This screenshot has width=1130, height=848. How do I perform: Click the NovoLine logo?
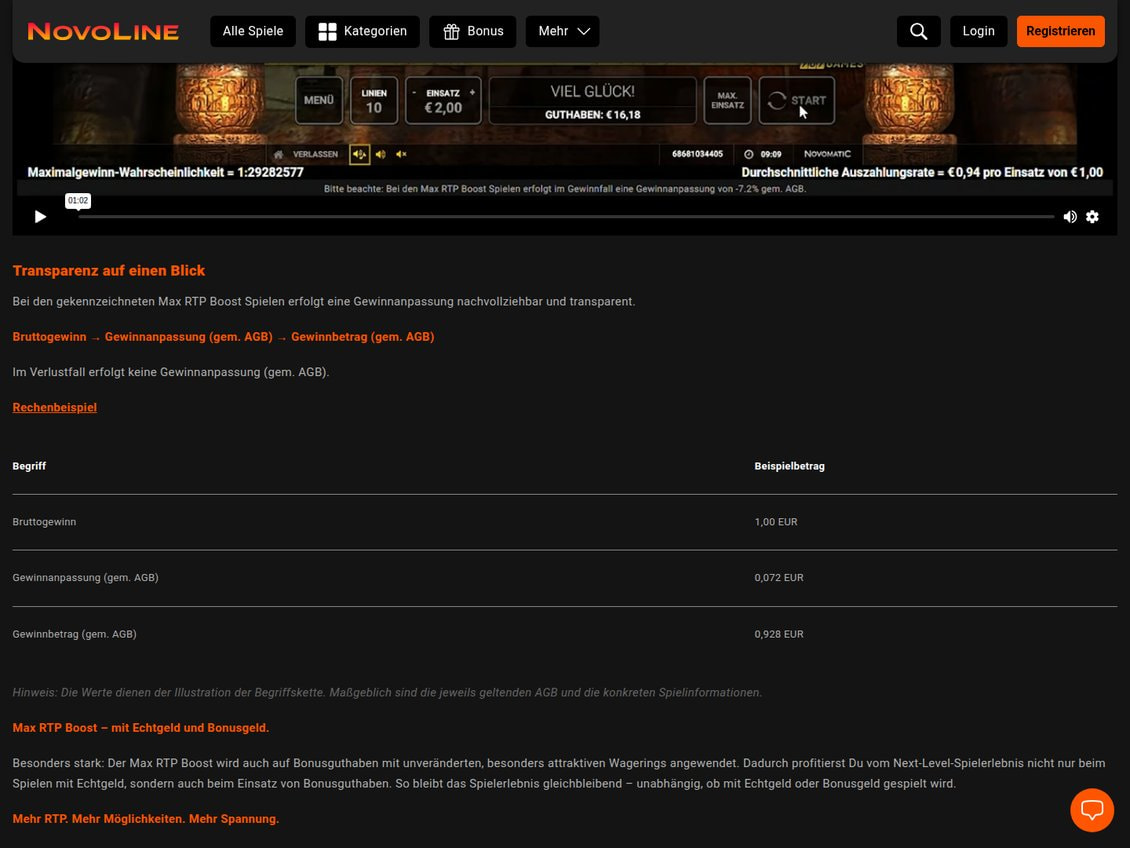tap(103, 32)
